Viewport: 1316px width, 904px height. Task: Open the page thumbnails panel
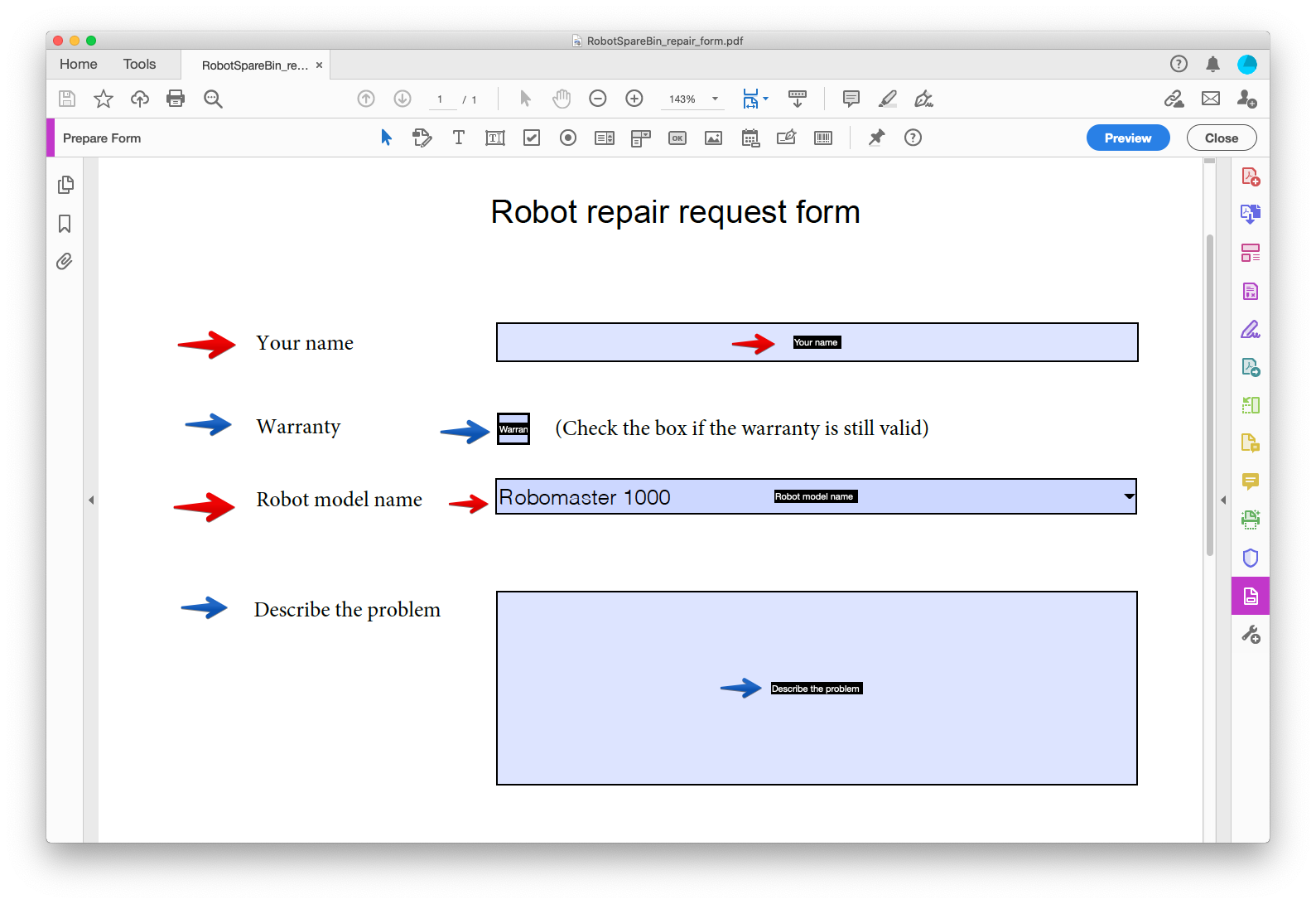(65, 185)
